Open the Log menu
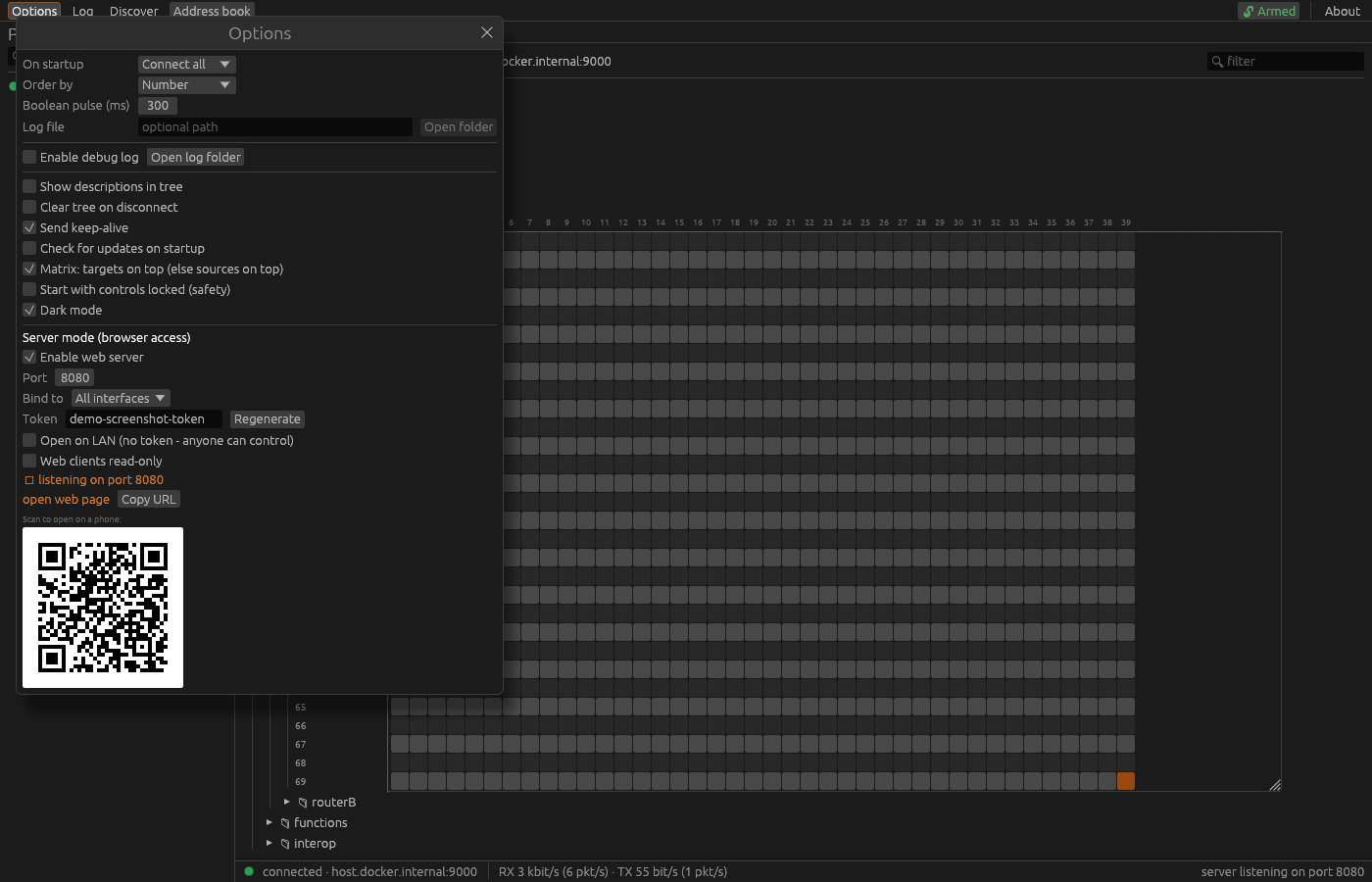 pyautogui.click(x=83, y=11)
